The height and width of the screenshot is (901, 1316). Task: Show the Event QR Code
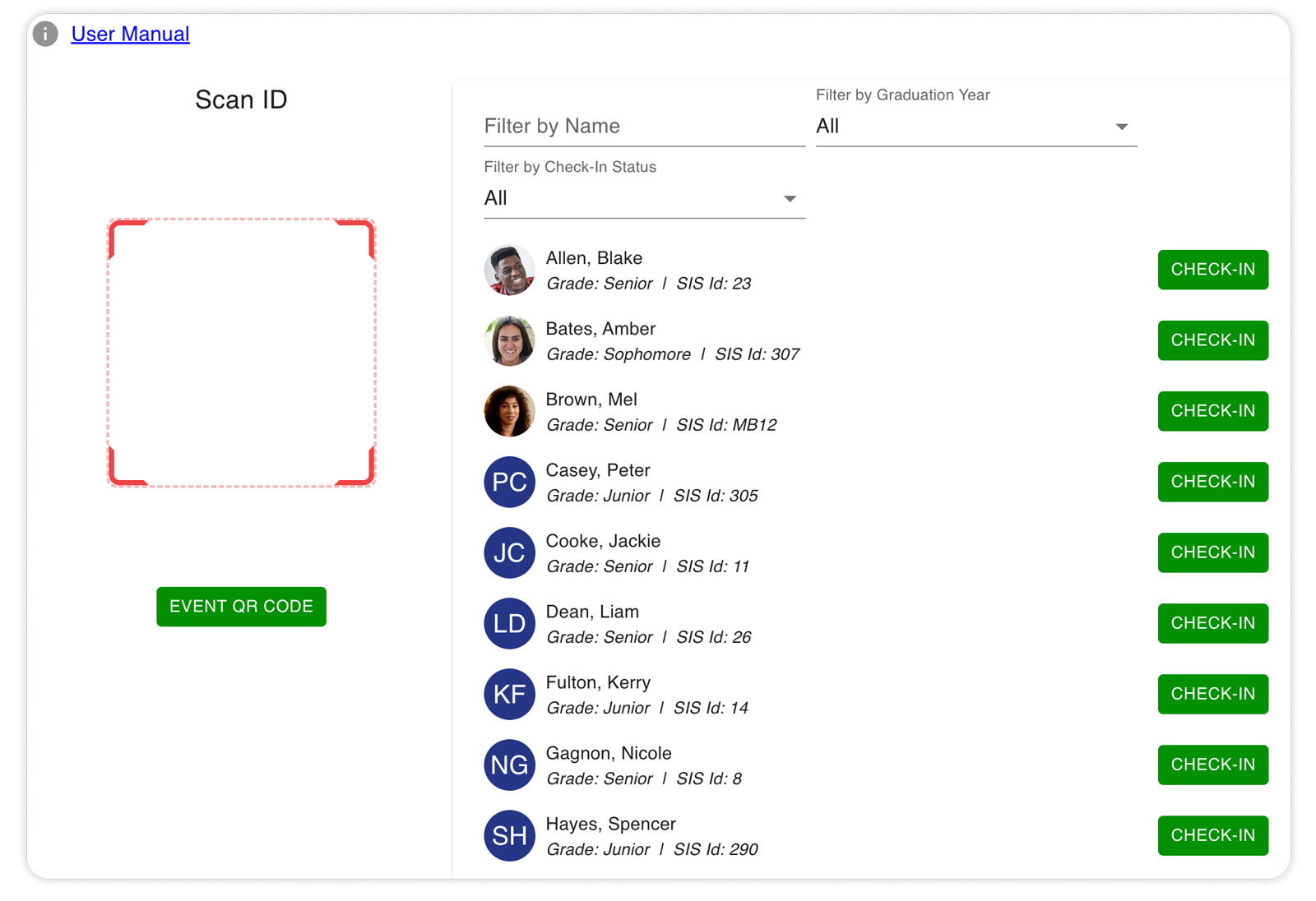pos(241,607)
